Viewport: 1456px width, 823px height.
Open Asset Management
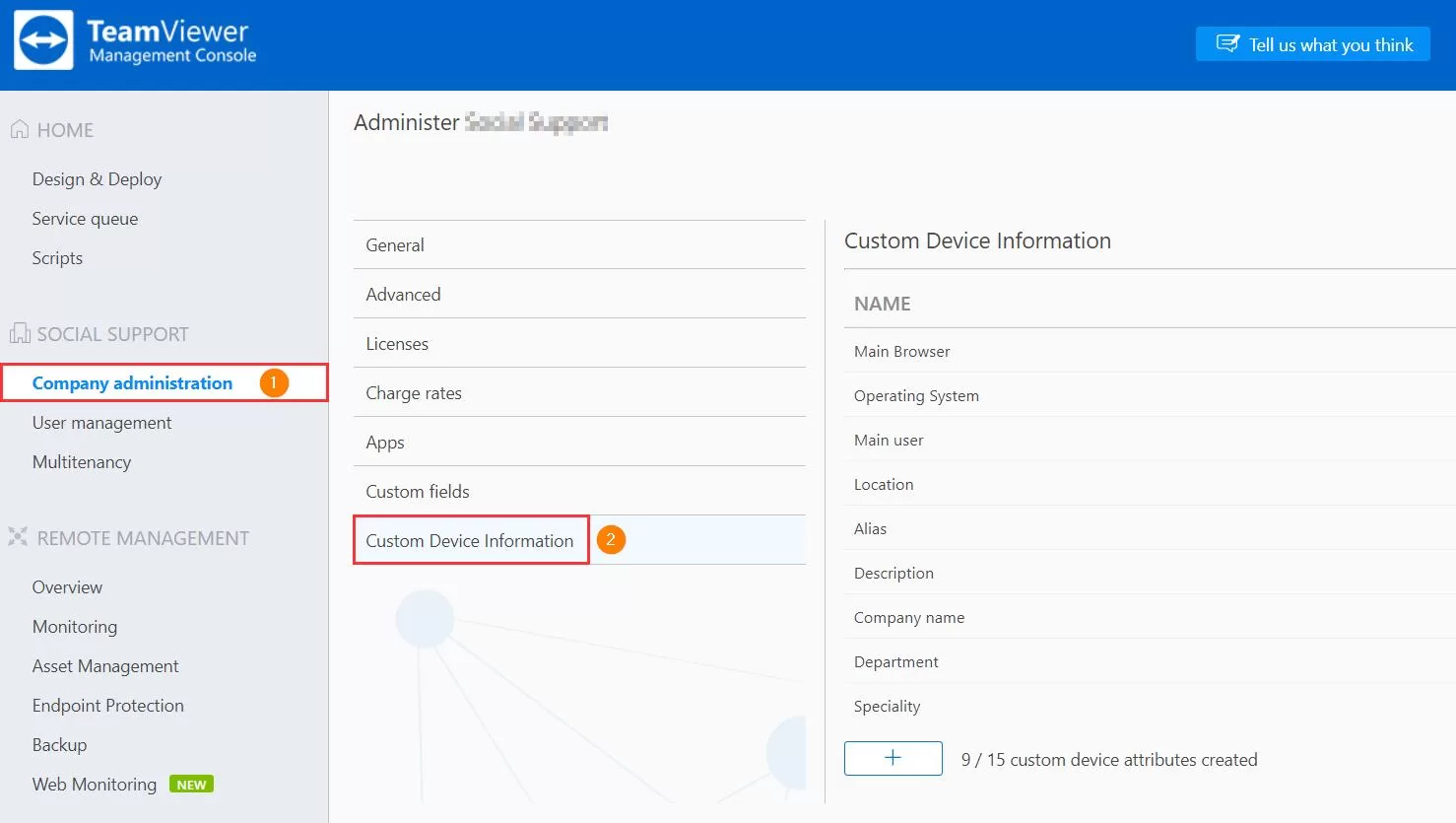[105, 665]
